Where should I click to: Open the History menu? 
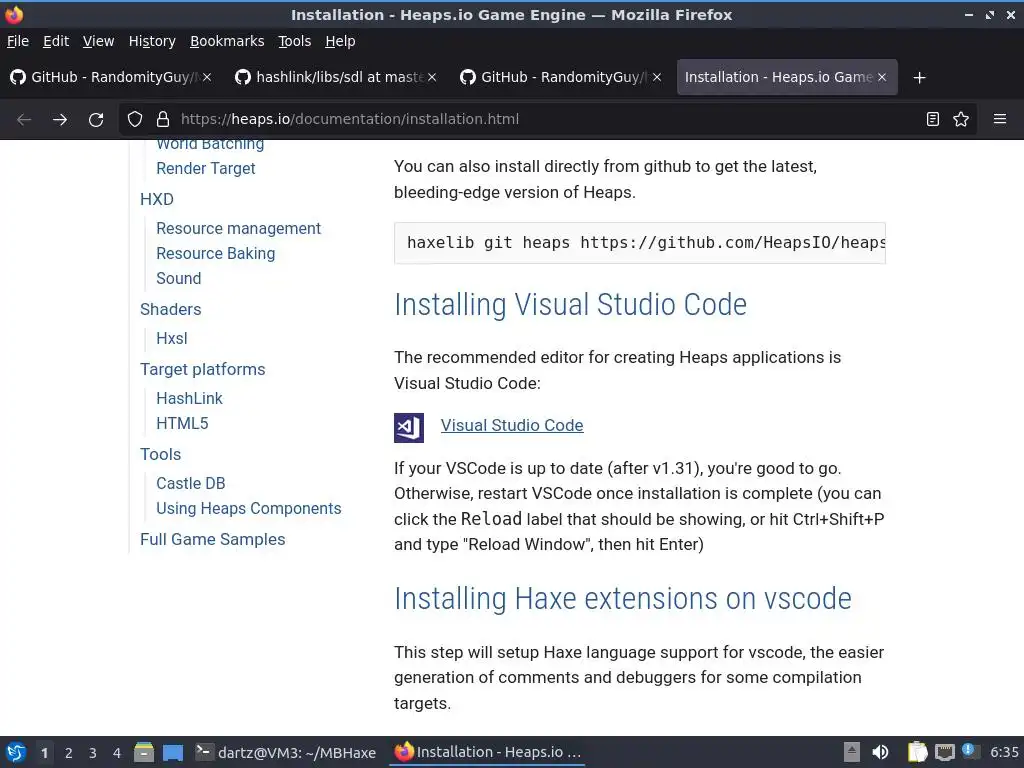(x=152, y=41)
